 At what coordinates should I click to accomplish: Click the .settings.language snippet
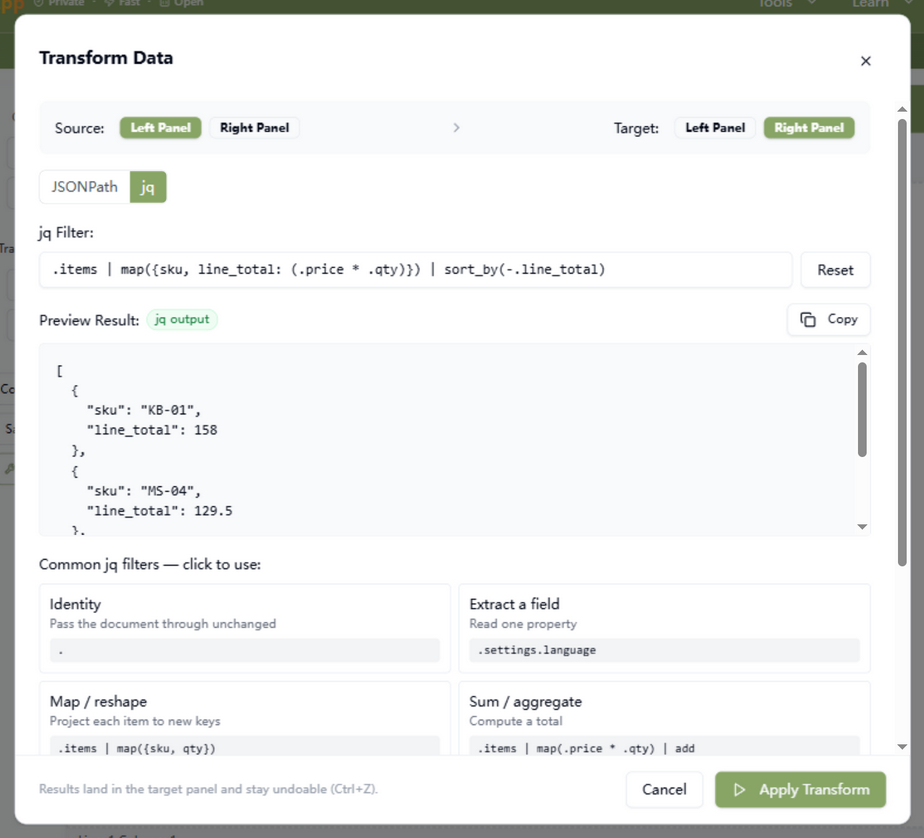[x=664, y=650]
